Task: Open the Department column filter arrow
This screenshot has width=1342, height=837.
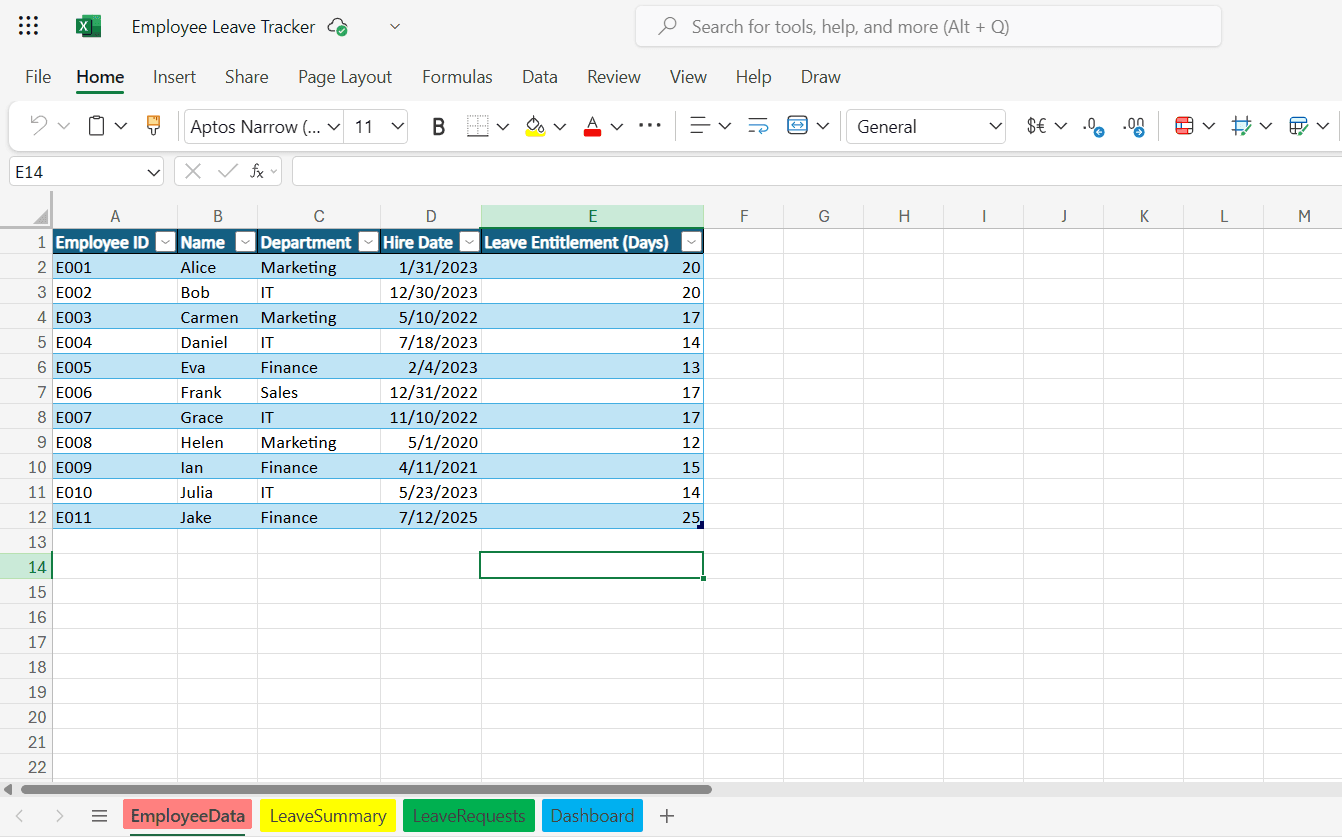Action: tap(368, 241)
